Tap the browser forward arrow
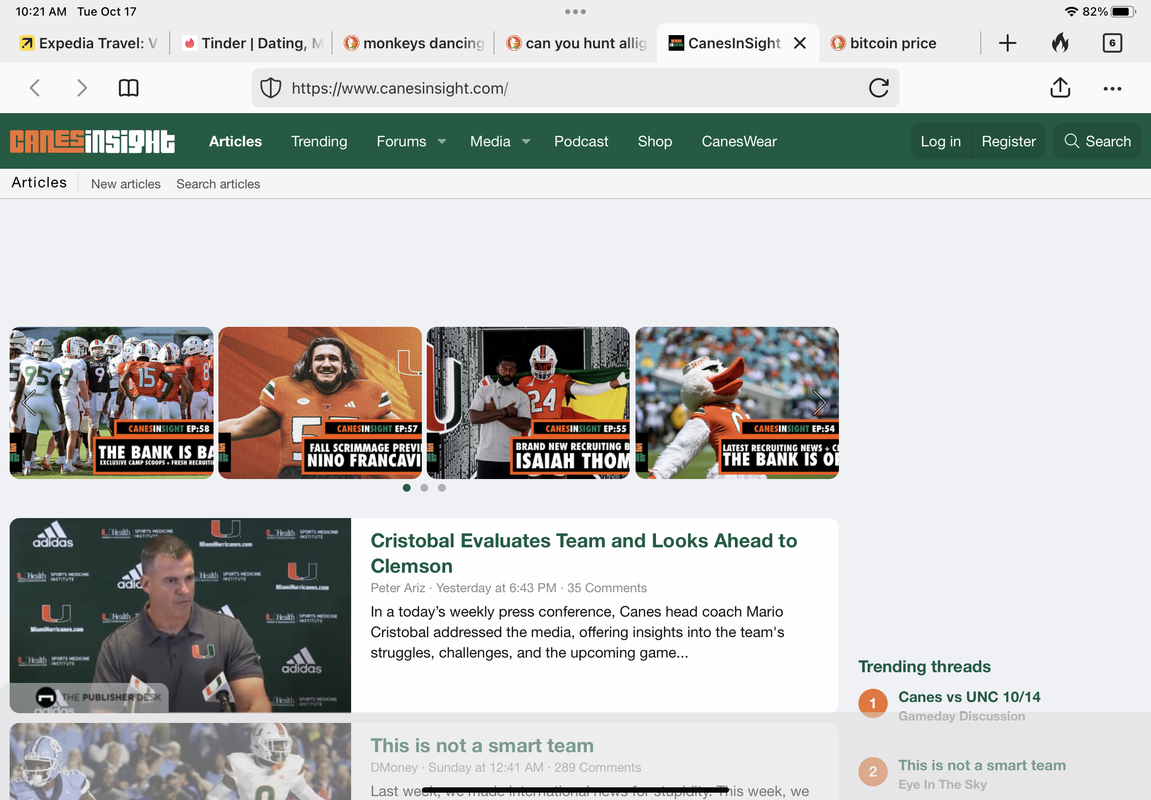The width and height of the screenshot is (1151, 800). pyautogui.click(x=82, y=88)
